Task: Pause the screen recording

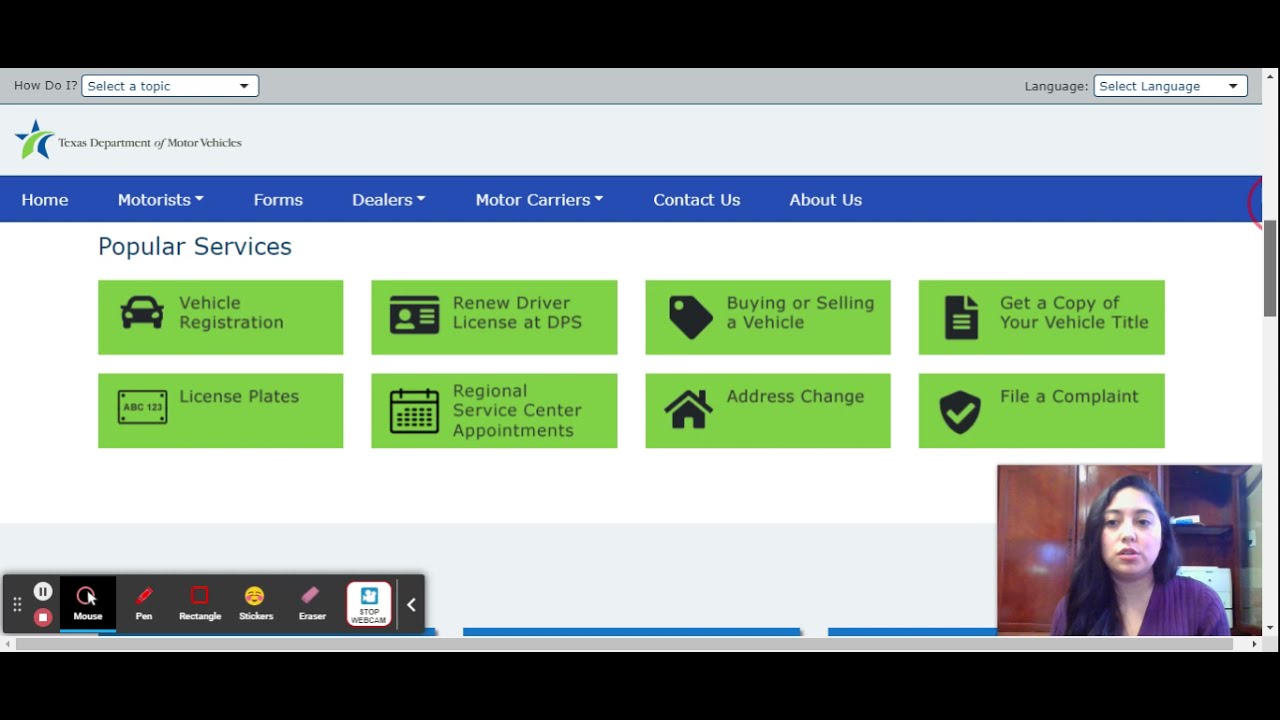Action: (x=43, y=591)
